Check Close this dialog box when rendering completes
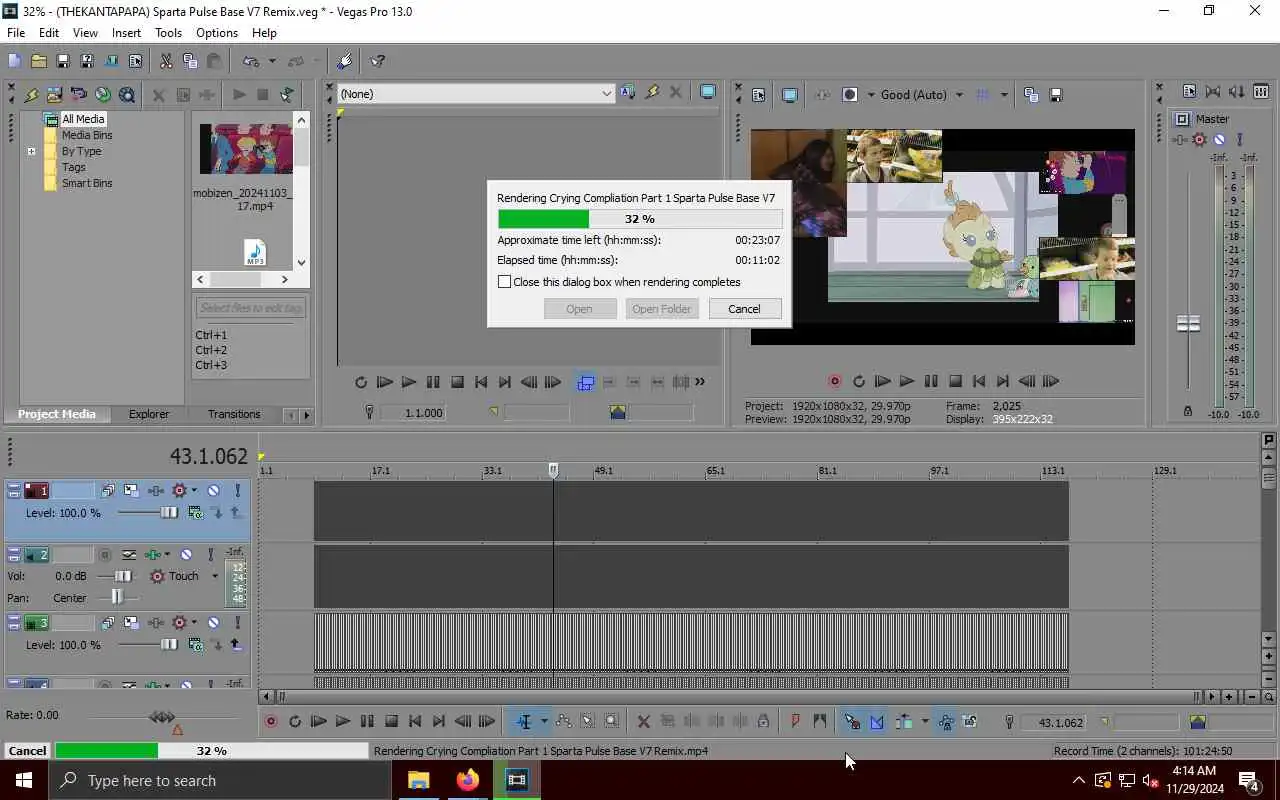Screen dimensions: 1280x800 tap(505, 282)
